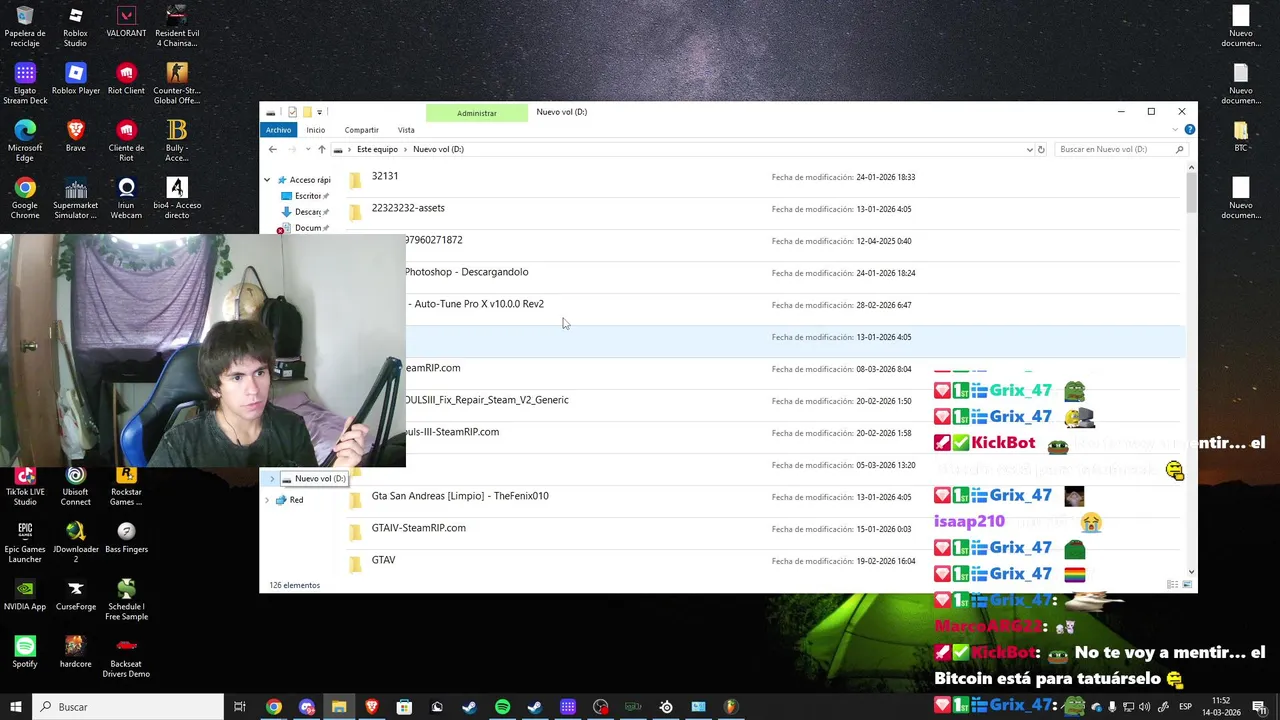The height and width of the screenshot is (720, 1280).
Task: Click the Explorer vertical scrollbar thumb
Action: click(1191, 192)
